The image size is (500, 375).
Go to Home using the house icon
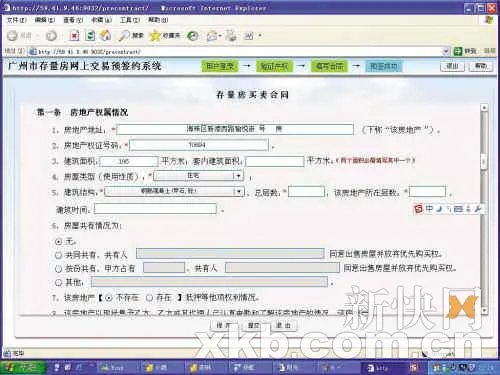(106, 35)
